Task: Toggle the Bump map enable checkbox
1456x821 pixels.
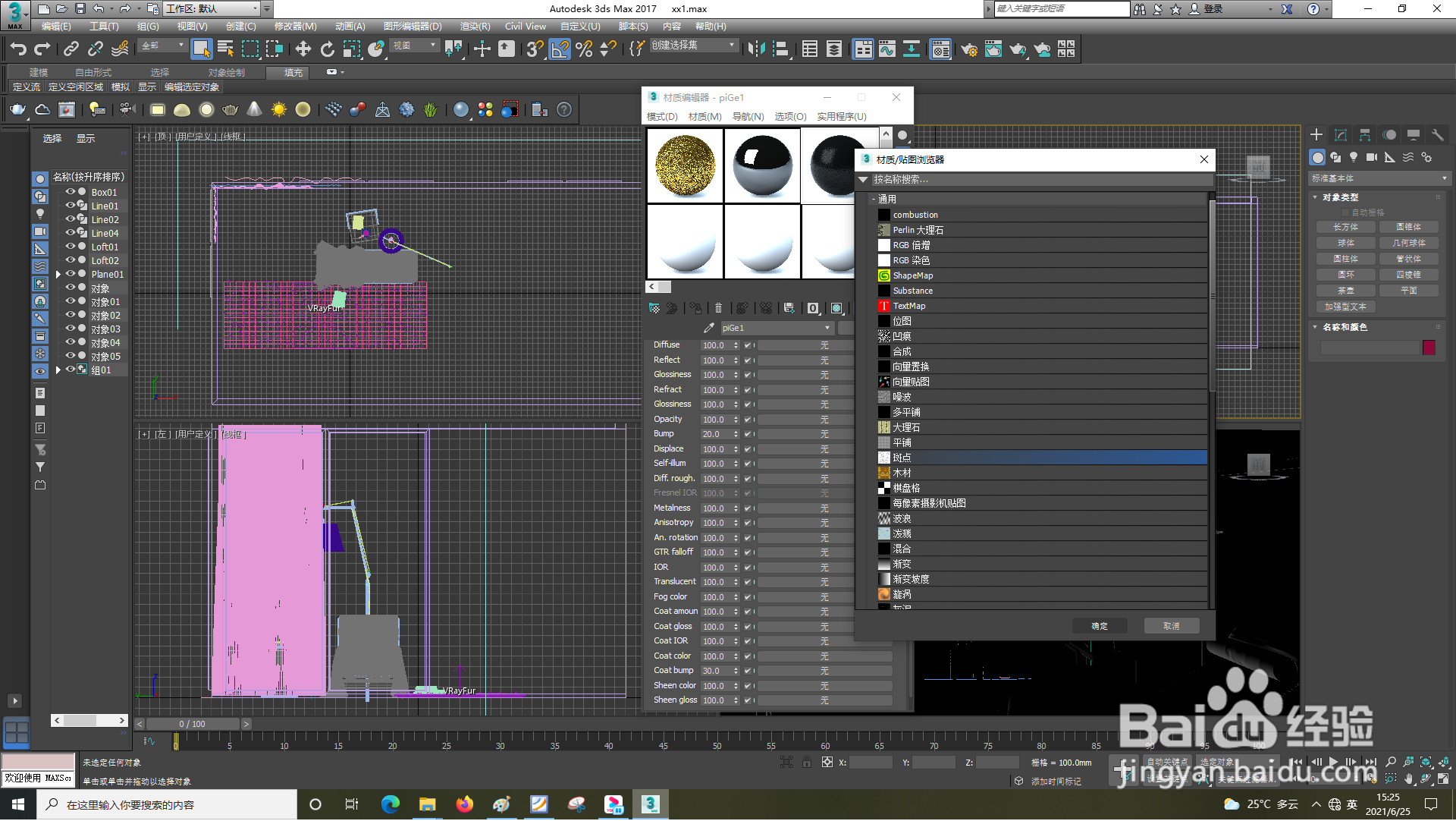Action: point(747,434)
